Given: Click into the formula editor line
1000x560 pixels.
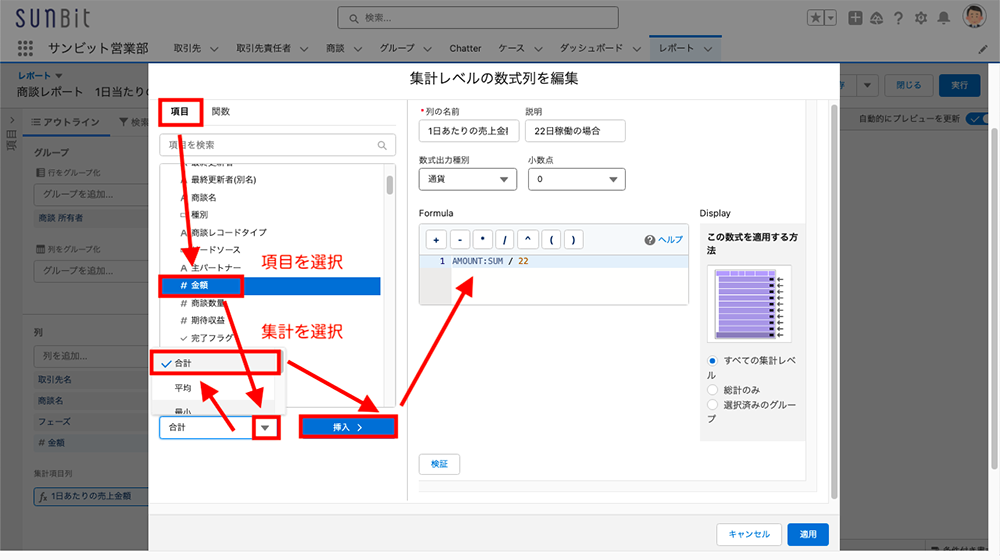Looking at the screenshot, I should pos(570,262).
